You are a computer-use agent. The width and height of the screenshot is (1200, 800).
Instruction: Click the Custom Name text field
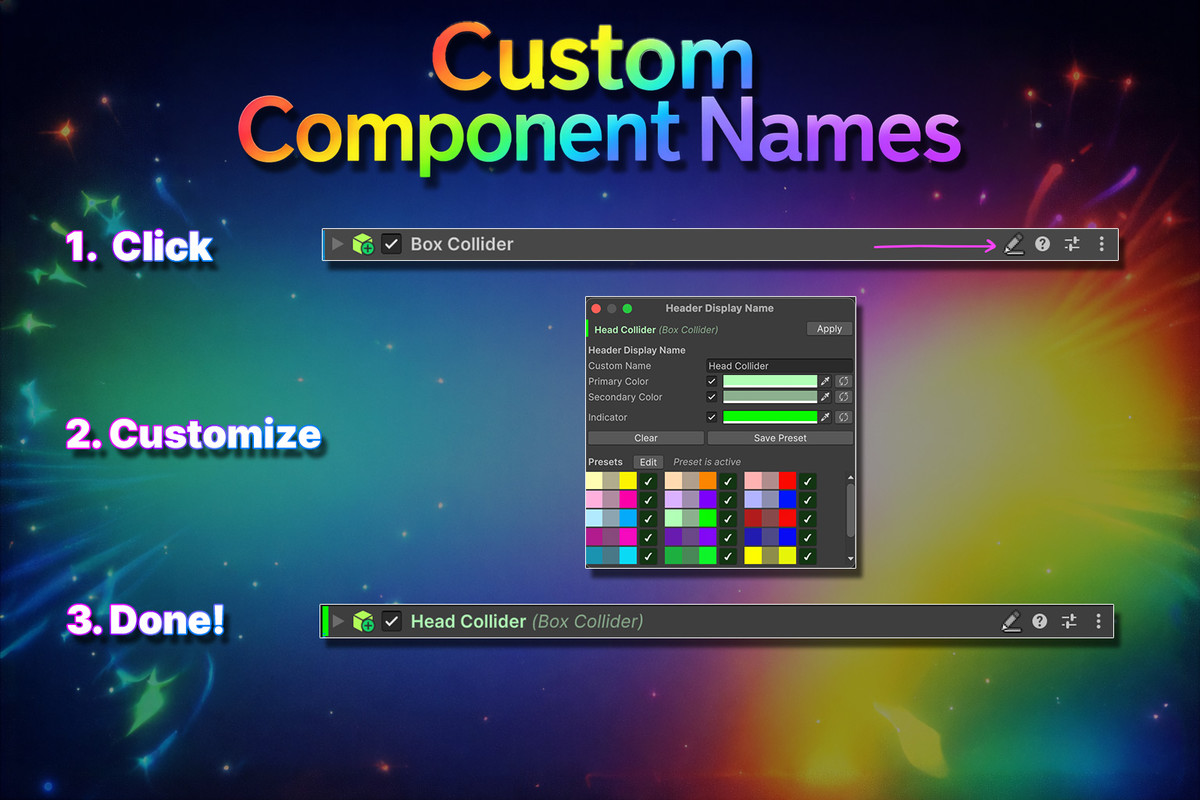780,366
